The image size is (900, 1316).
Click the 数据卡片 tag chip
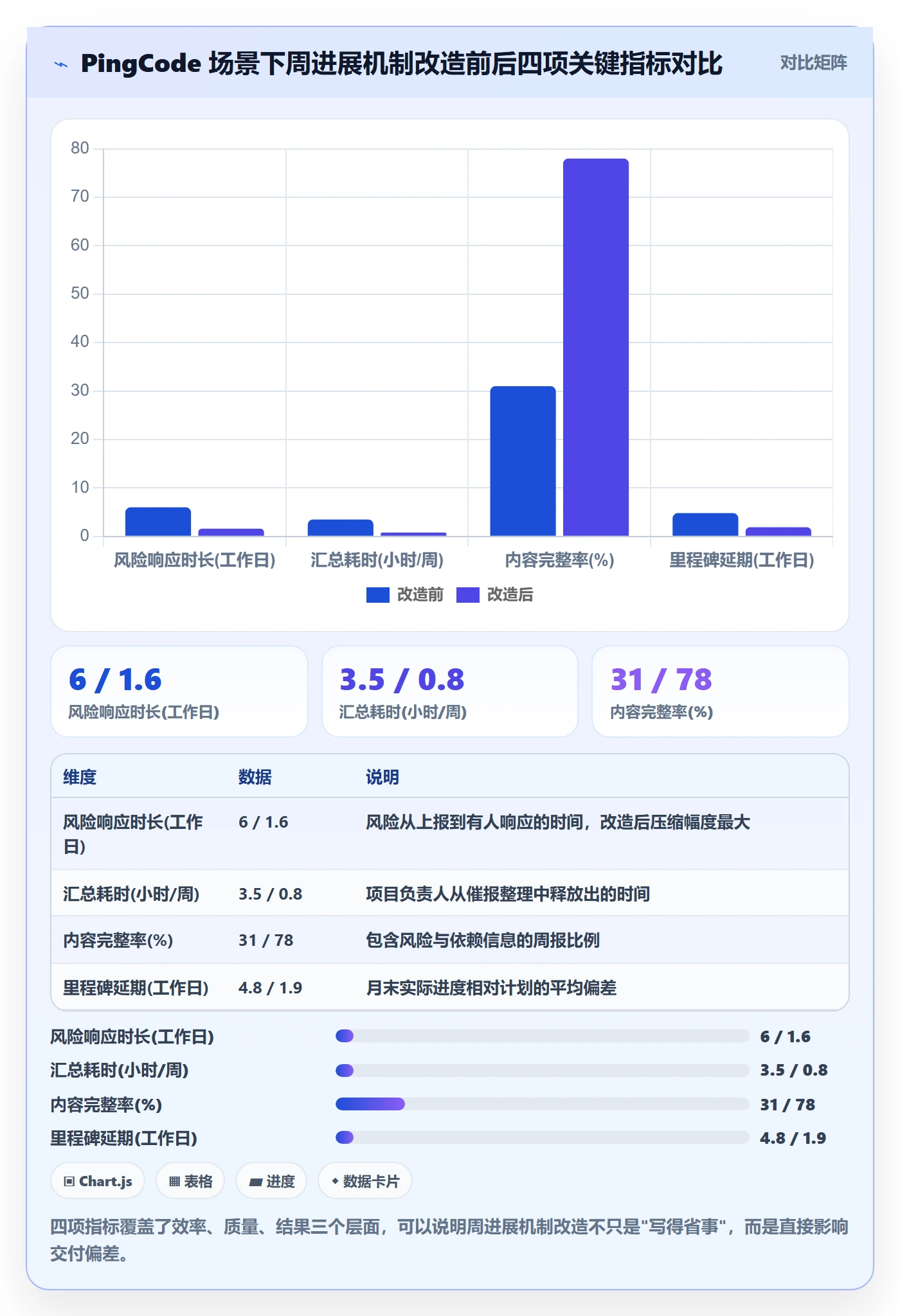pyautogui.click(x=365, y=1181)
